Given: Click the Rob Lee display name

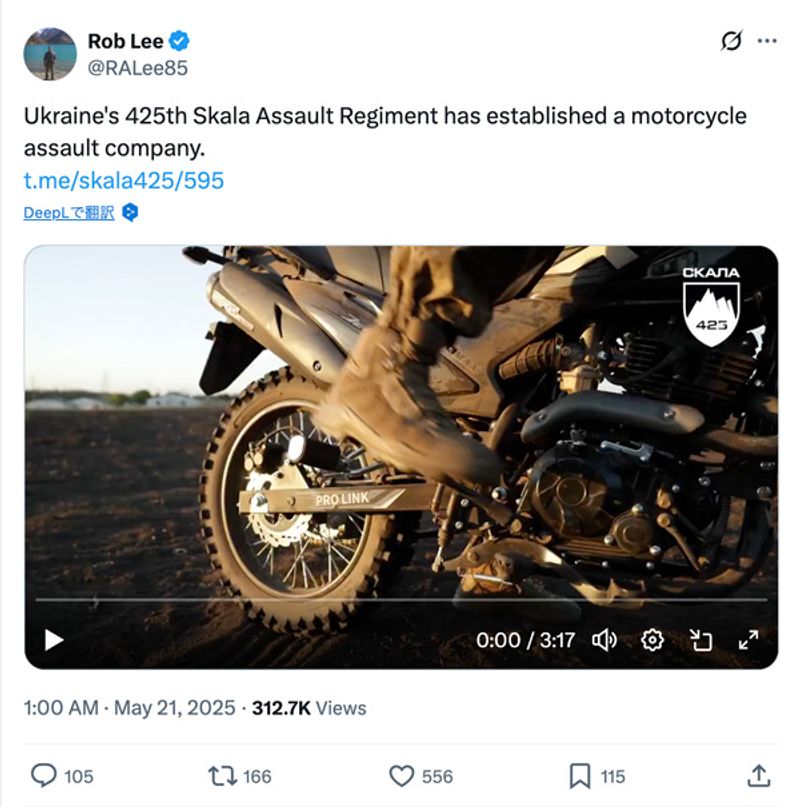Looking at the screenshot, I should 125,41.
